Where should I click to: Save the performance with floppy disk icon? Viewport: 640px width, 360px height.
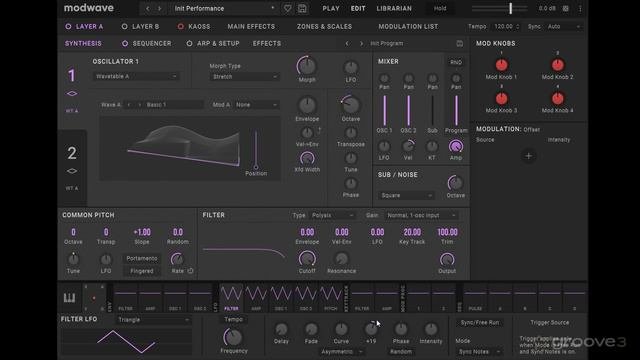pos(302,8)
